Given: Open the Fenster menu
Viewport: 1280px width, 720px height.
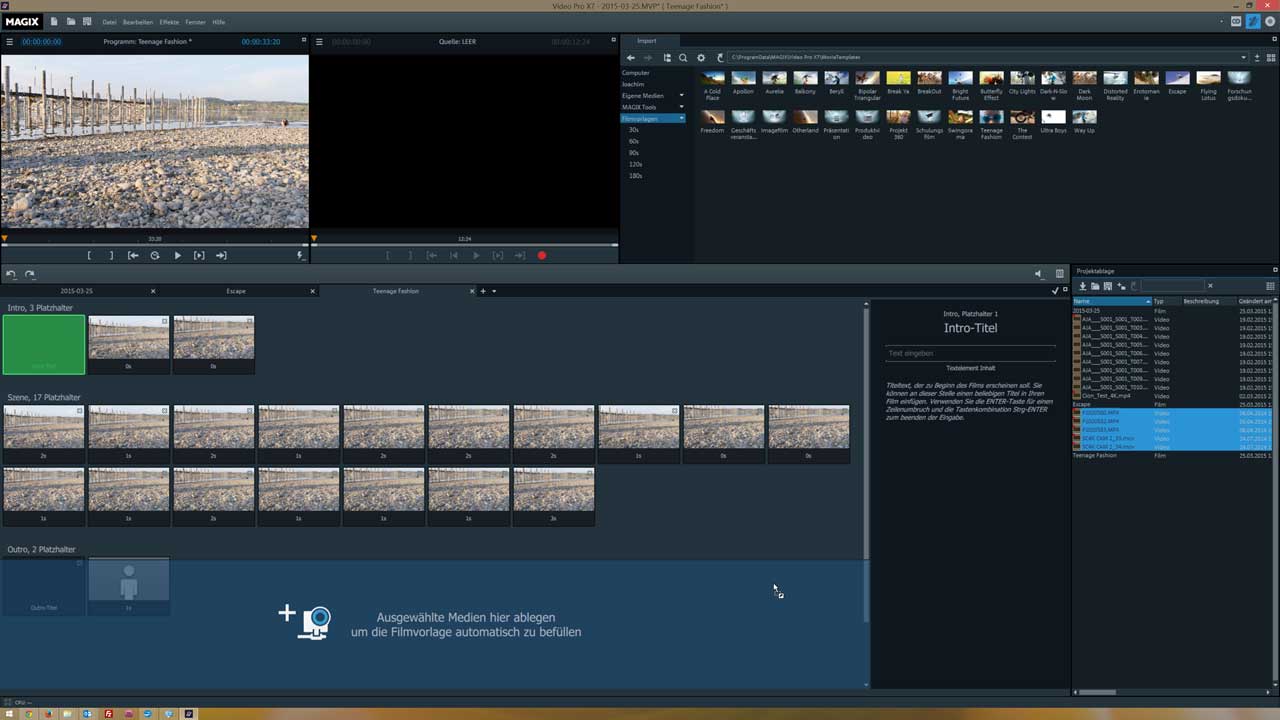Looking at the screenshot, I should click(x=196, y=22).
